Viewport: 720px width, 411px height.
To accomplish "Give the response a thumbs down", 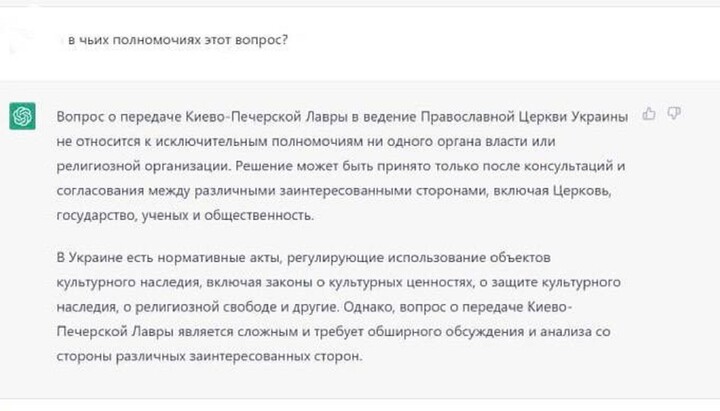I will 674,113.
